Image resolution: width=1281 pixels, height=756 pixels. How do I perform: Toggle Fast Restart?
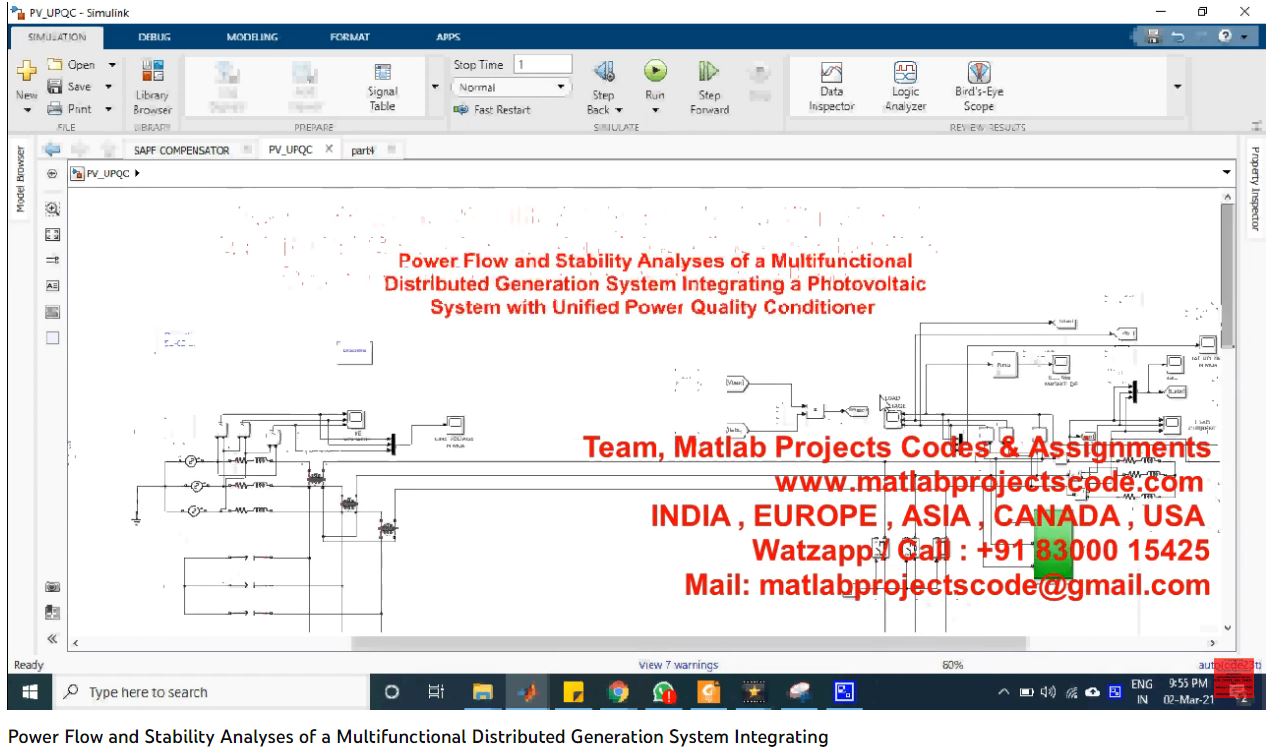pyautogui.click(x=491, y=110)
